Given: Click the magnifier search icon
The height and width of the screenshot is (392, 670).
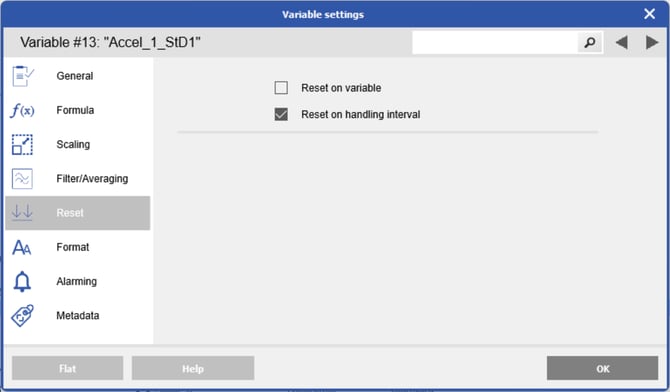Looking at the screenshot, I should coord(590,42).
